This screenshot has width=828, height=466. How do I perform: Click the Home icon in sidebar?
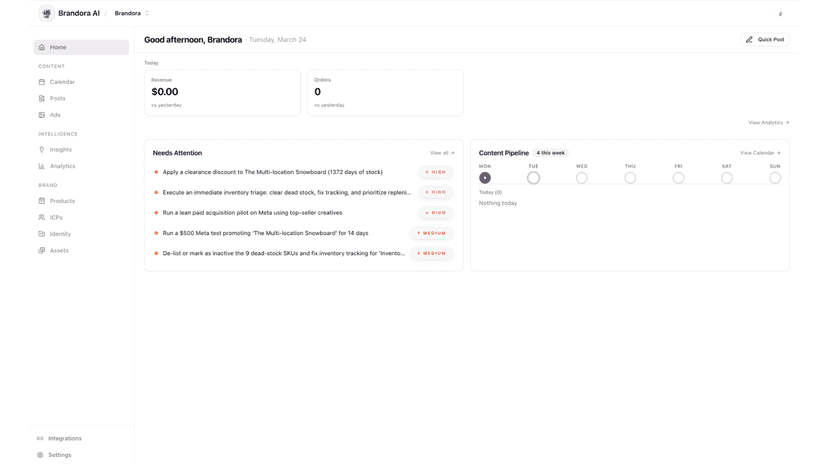click(42, 47)
